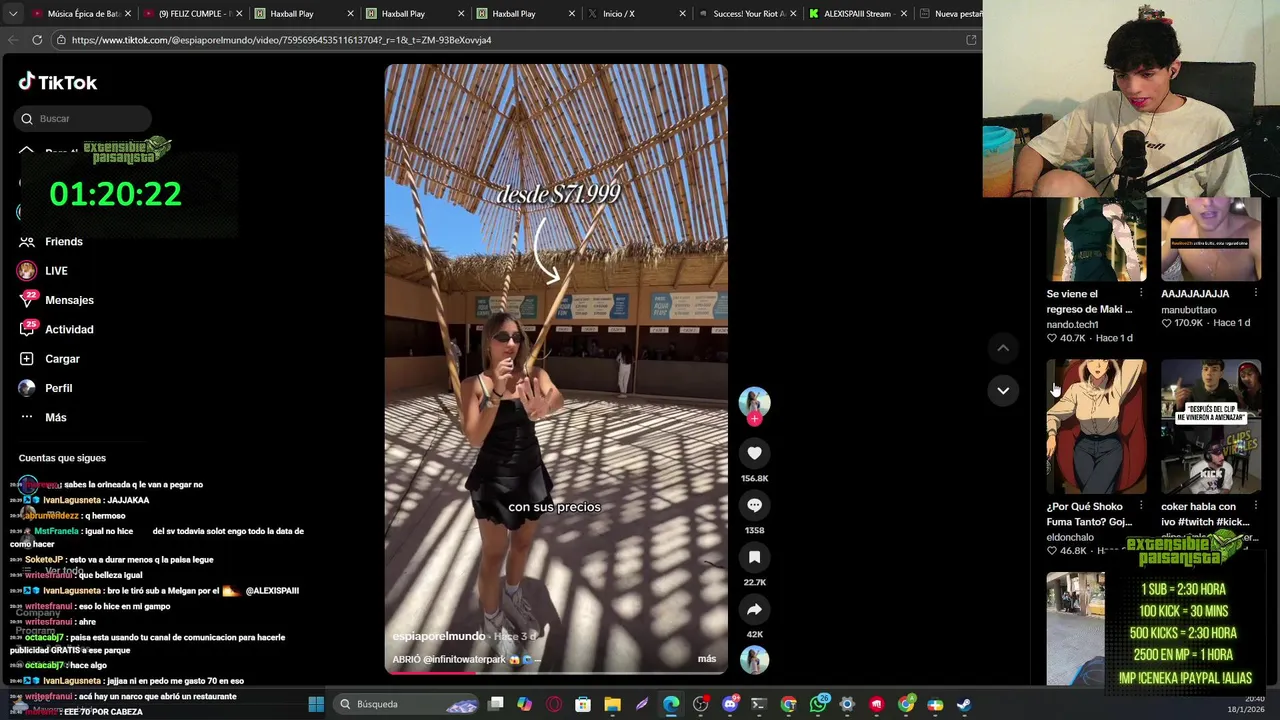Click the icon at the address bar's right end

970,40
